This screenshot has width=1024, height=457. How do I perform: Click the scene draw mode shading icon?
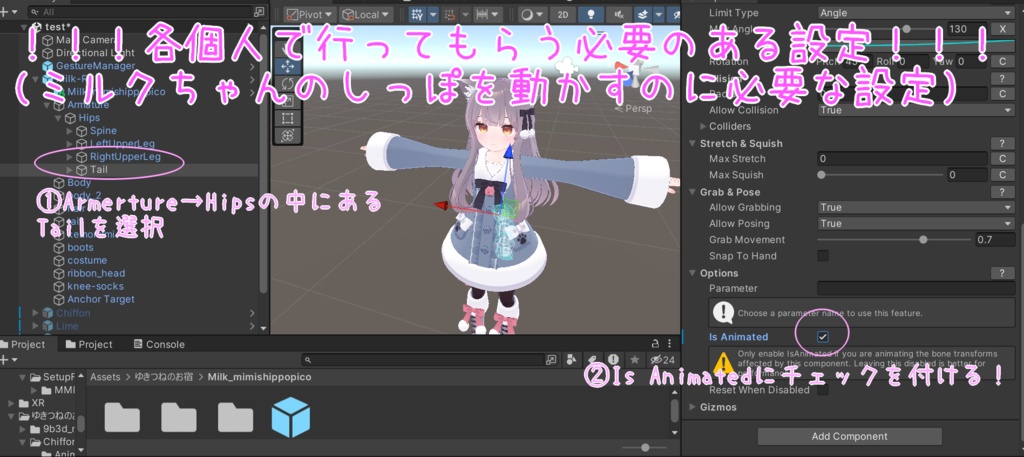click(x=526, y=14)
